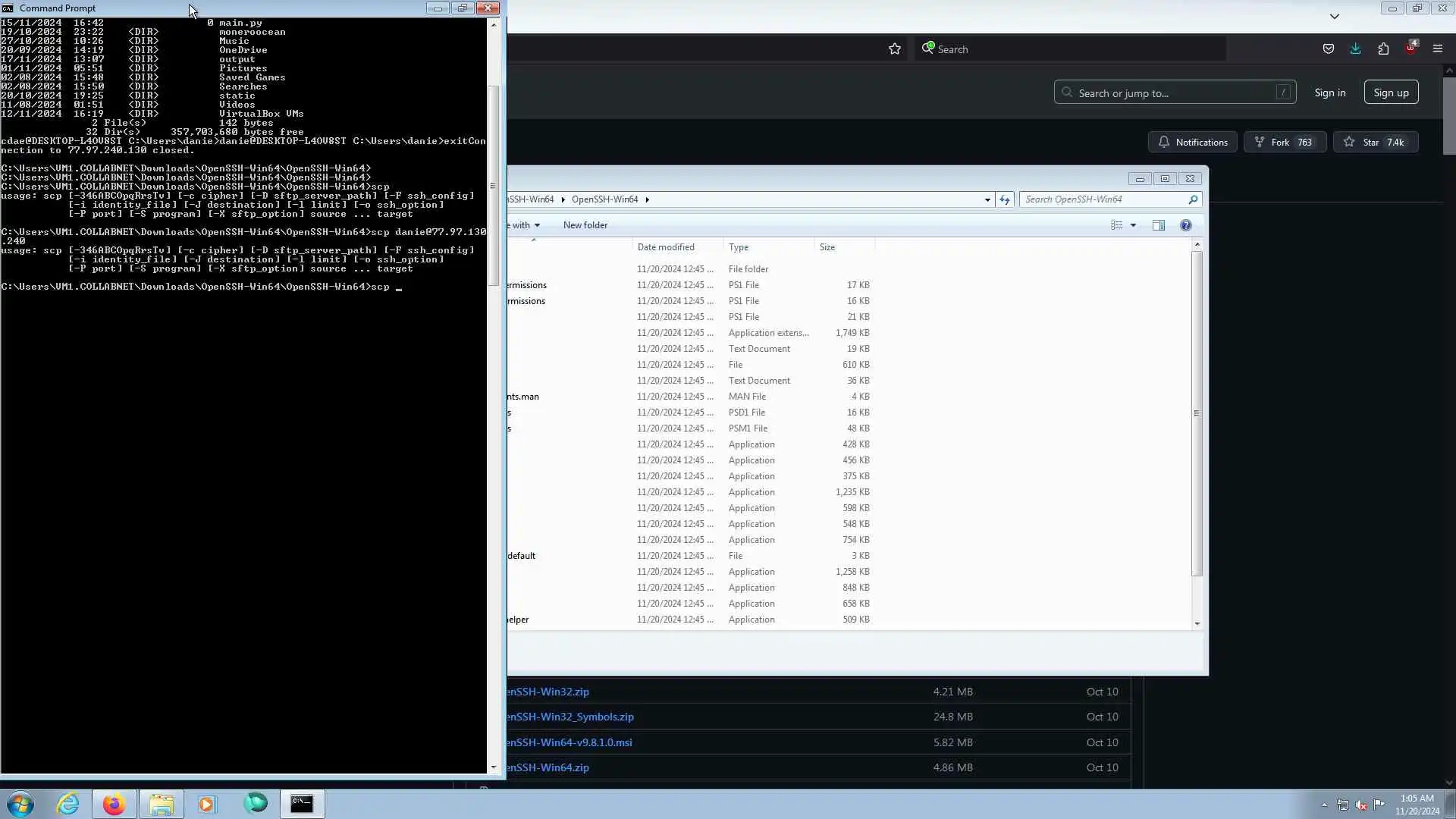Open Firefox extensions puzzle icon
This screenshot has width=1456, height=819.
click(1383, 49)
